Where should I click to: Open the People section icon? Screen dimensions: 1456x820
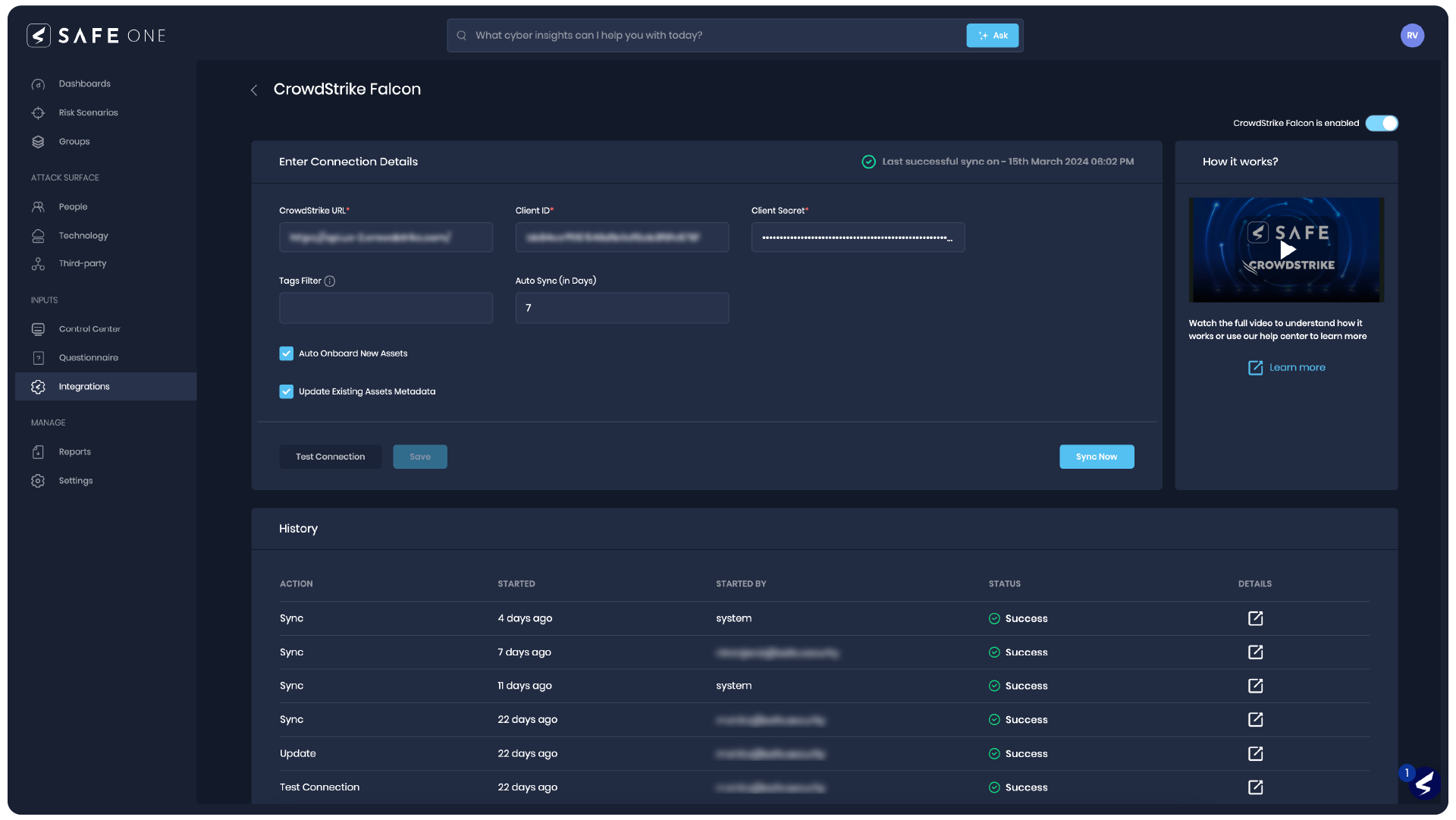(39, 206)
